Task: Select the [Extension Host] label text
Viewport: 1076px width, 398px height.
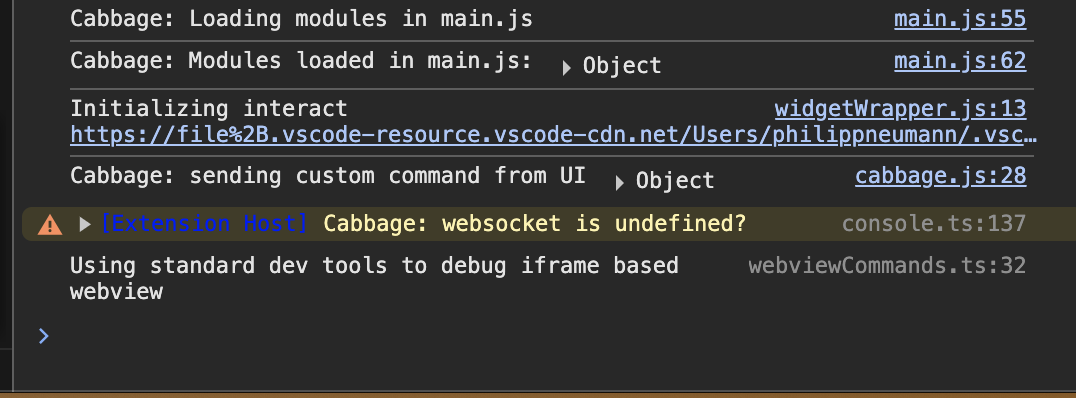Action: (204, 223)
